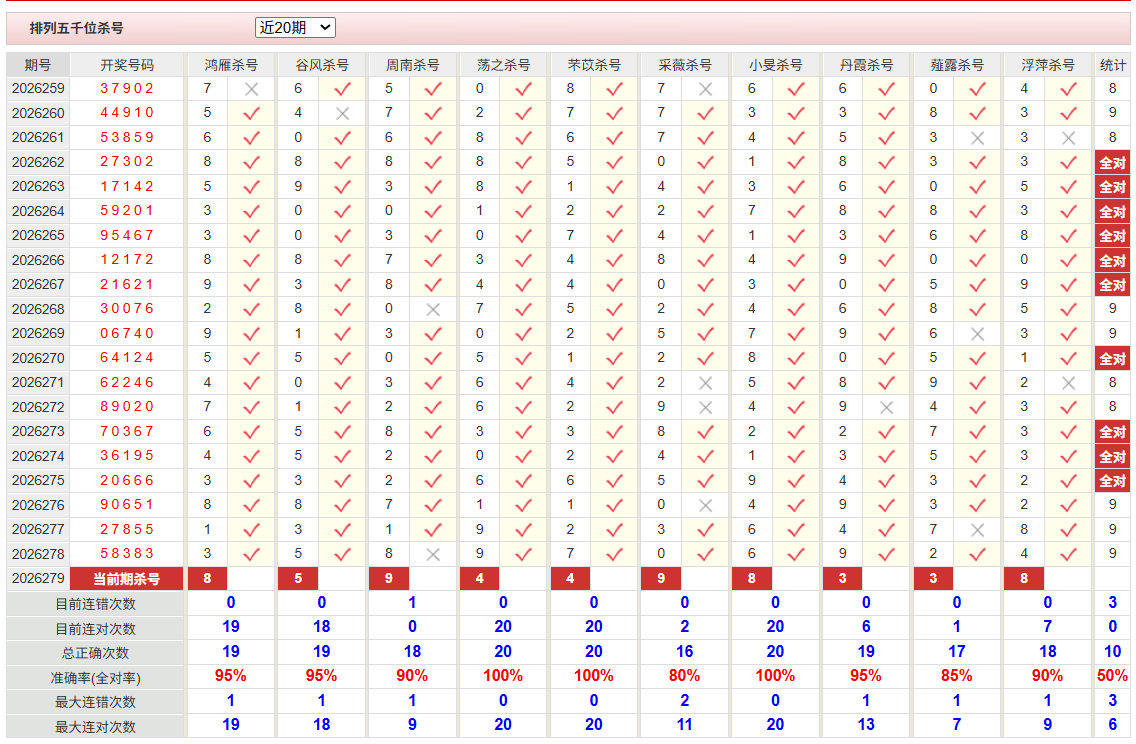
Task: Click the 最大连错次数 row label
Action: tap(95, 702)
